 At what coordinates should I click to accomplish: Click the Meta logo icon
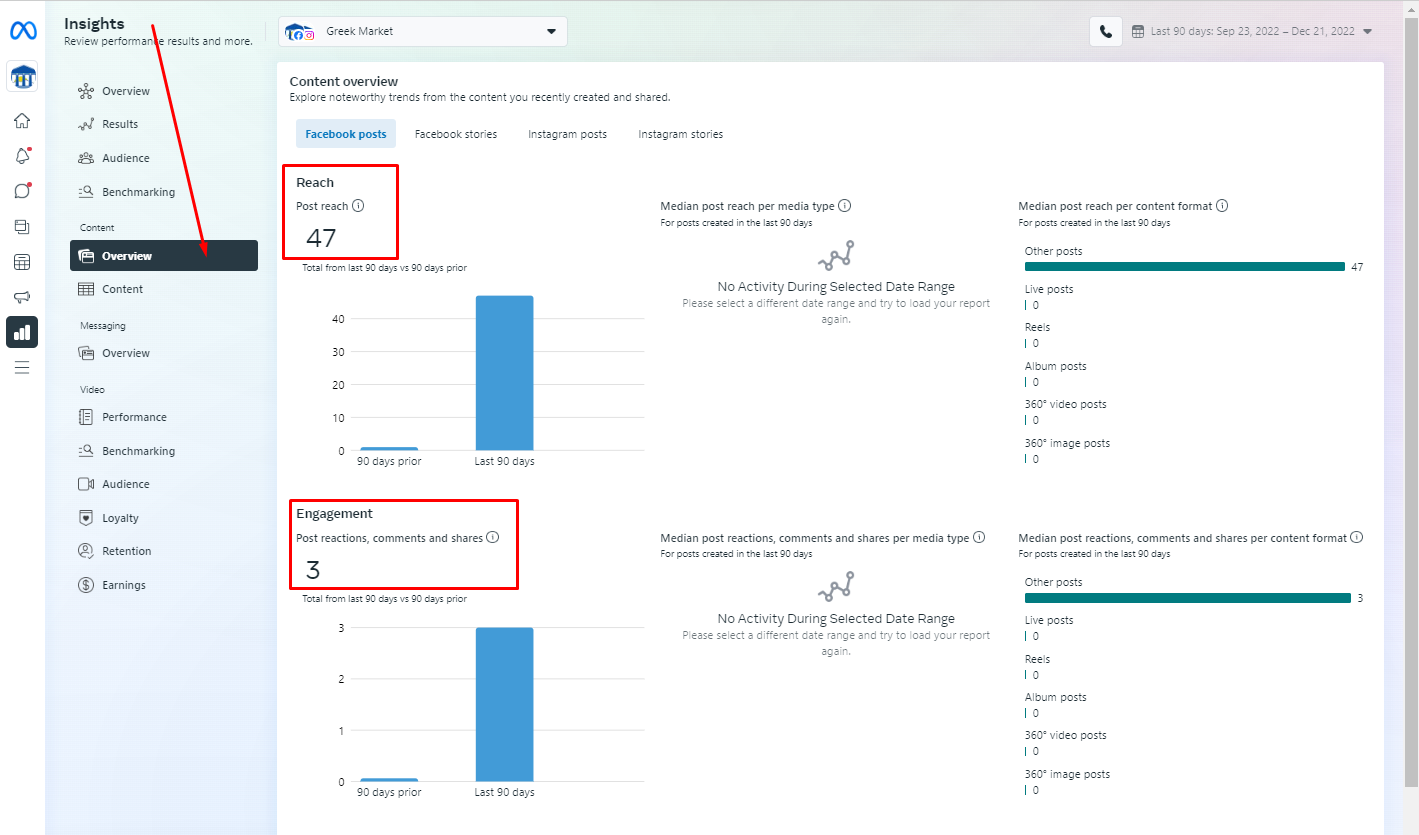22,31
